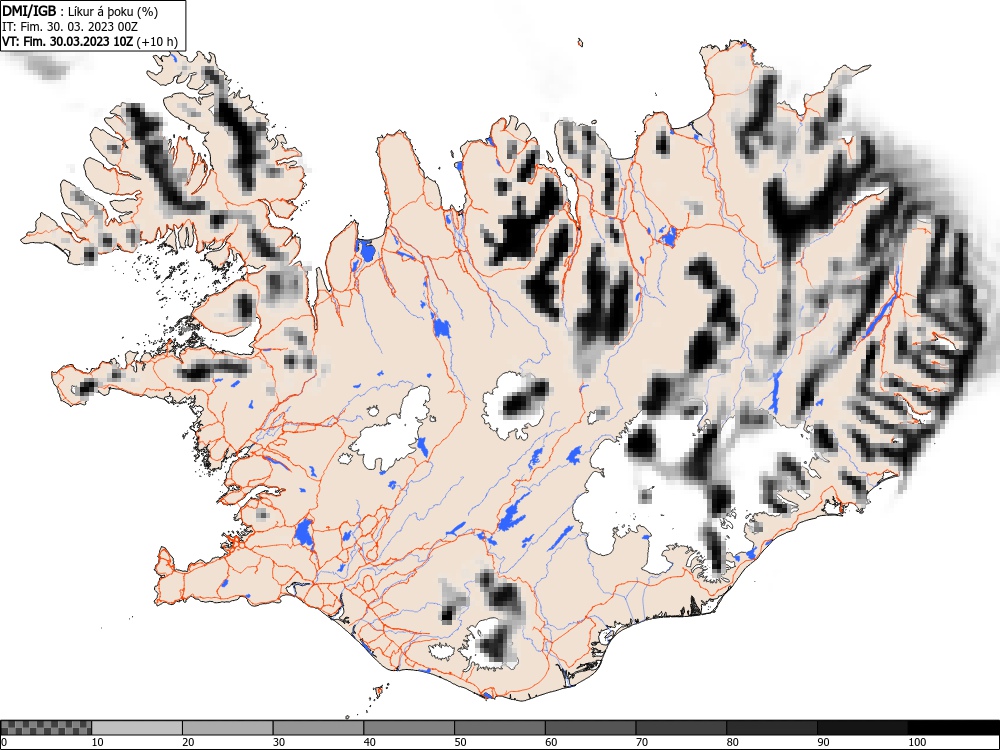Click the legend label '70'
Image resolution: width=1000 pixels, height=750 pixels.
(x=642, y=742)
